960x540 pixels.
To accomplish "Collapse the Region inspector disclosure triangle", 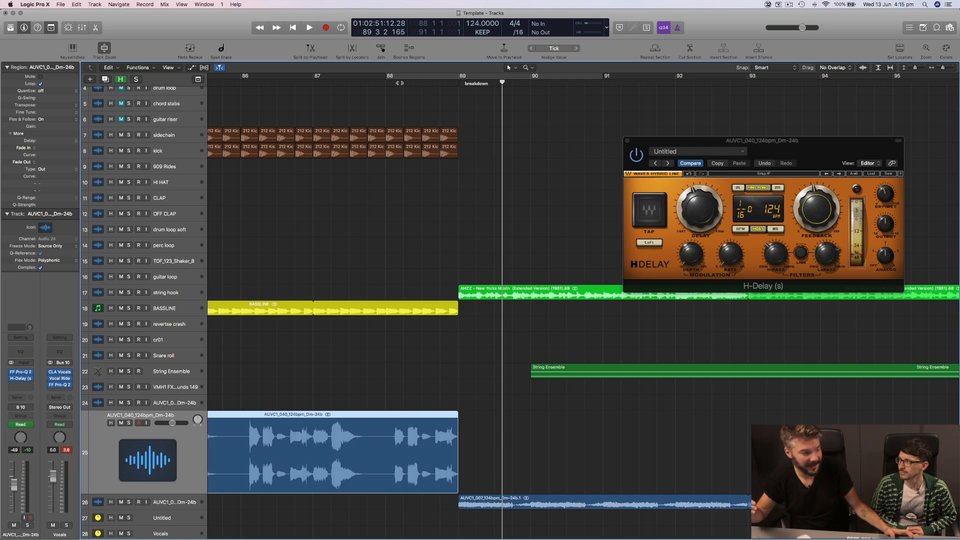I will (7, 67).
